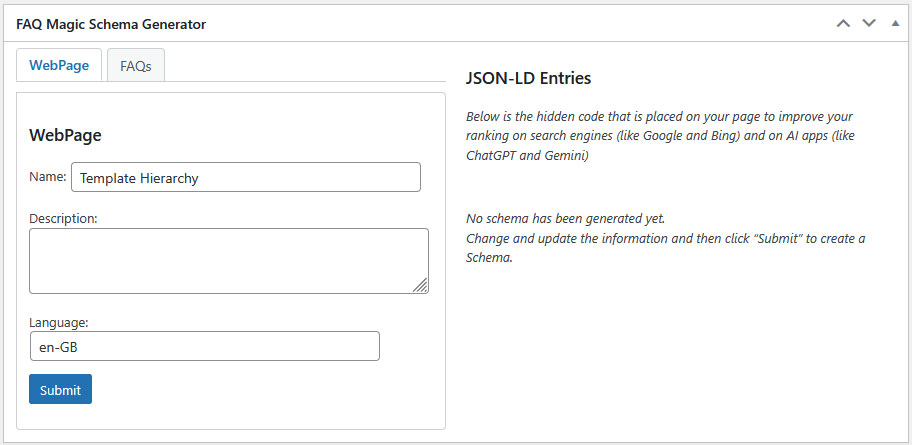Image resolution: width=912 pixels, height=445 pixels.
Task: Switch to the WebPage tab
Action: click(59, 65)
